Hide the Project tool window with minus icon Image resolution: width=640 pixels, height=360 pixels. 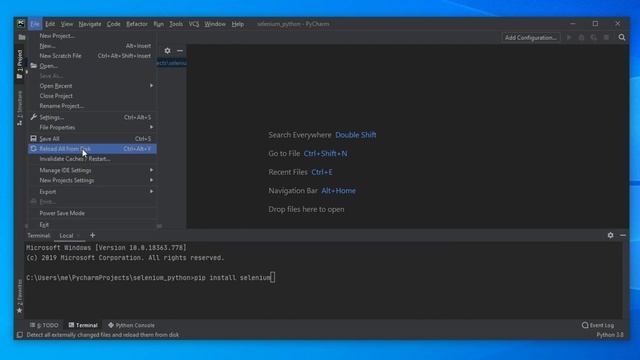(180, 51)
